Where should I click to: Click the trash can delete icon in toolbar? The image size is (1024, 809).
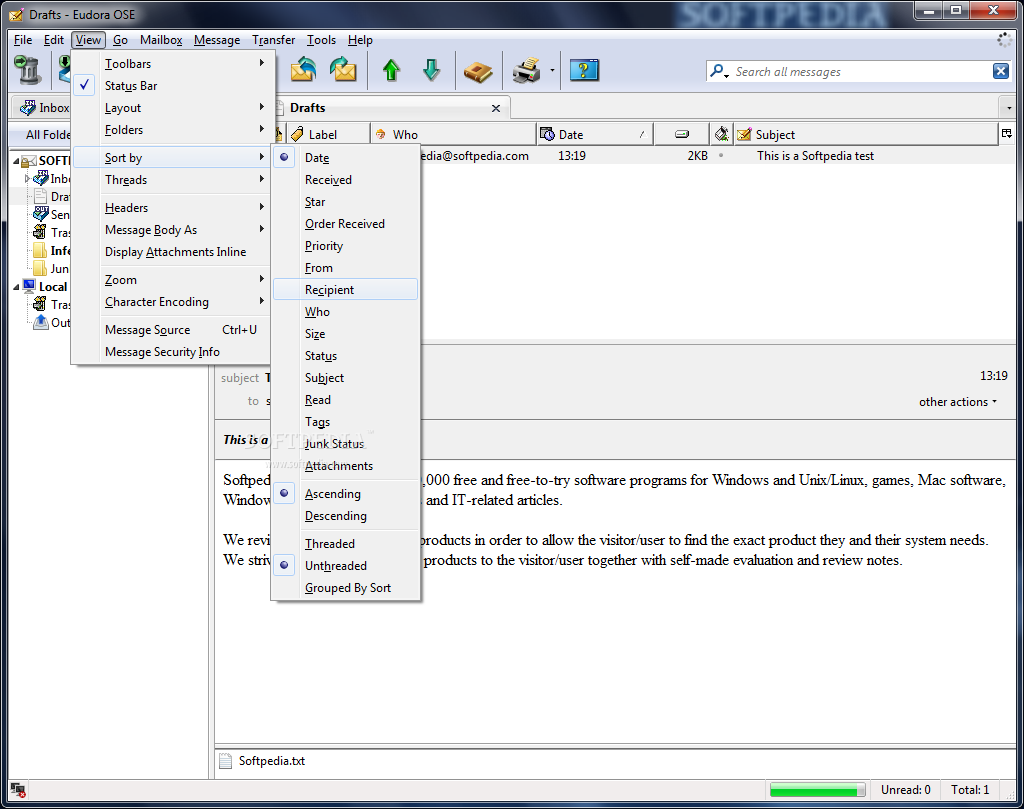(27, 70)
